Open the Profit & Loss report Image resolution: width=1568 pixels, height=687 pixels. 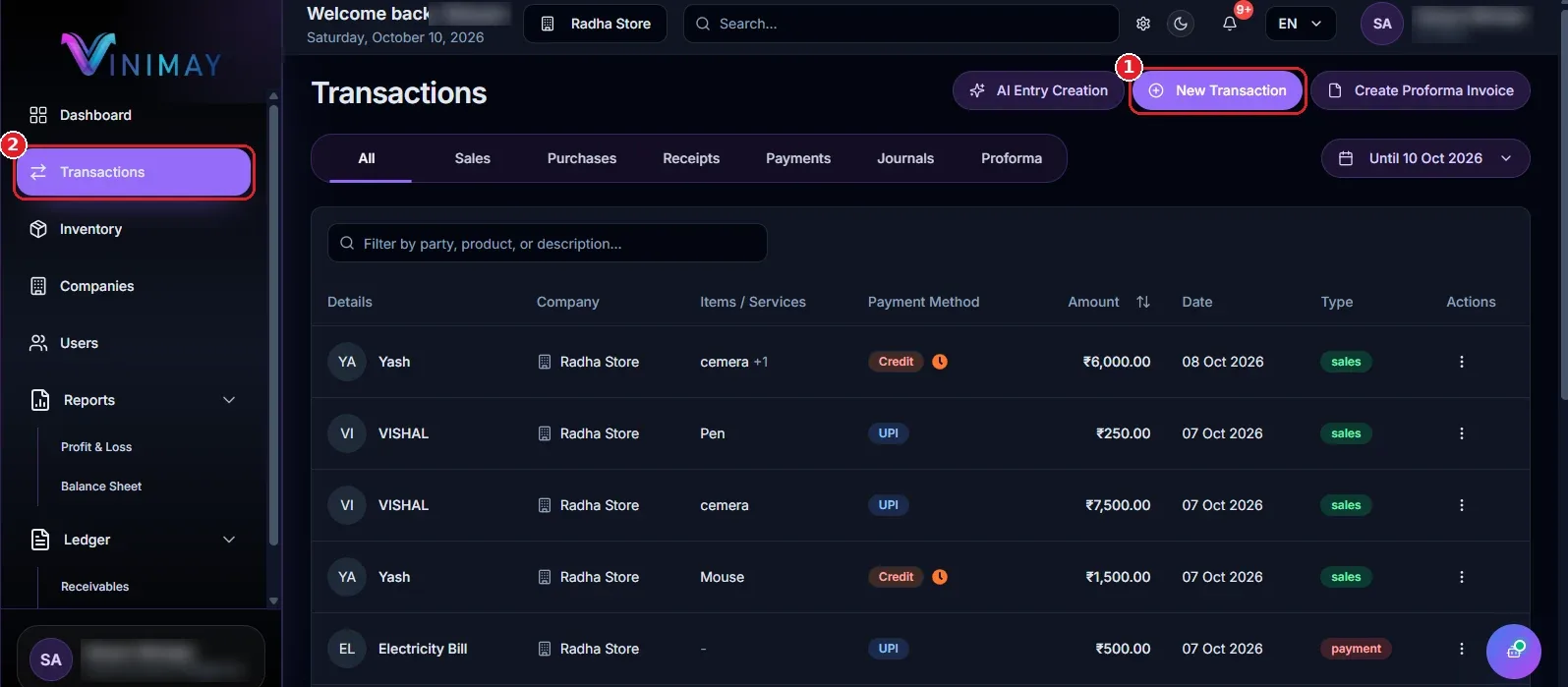tap(96, 447)
